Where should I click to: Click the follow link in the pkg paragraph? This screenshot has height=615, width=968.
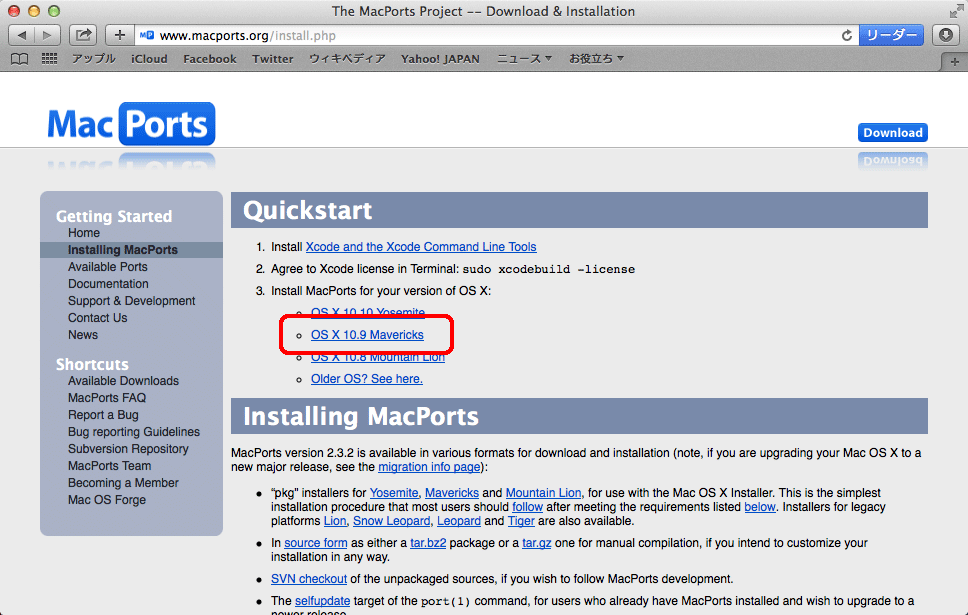coord(527,507)
